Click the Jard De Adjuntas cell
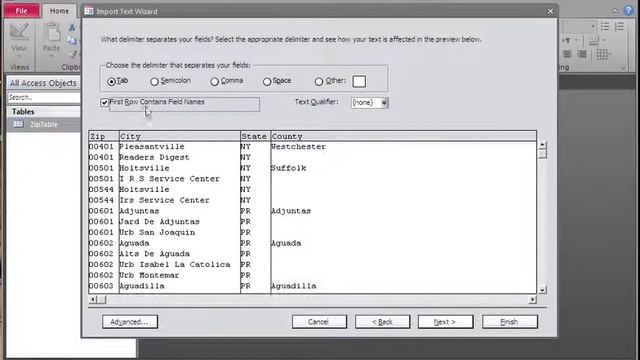 point(160,222)
